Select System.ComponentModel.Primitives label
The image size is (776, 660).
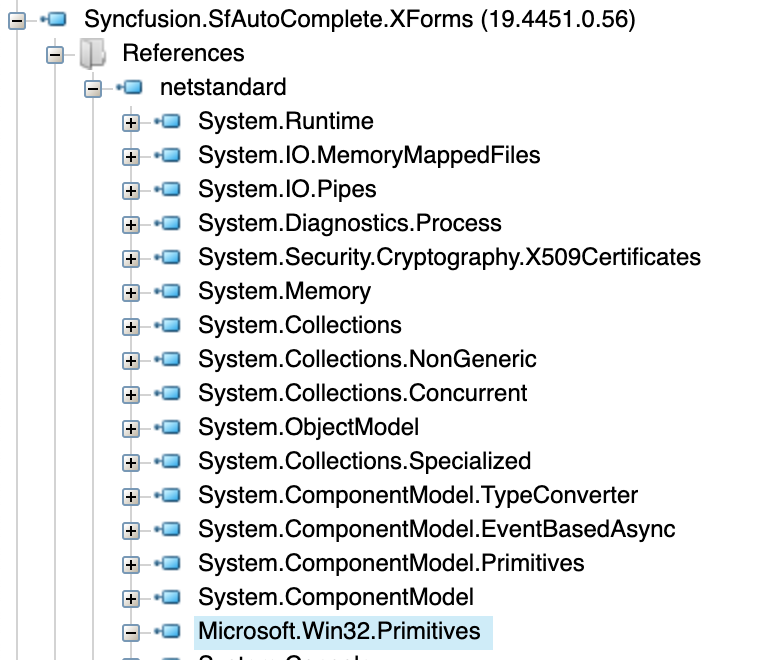pos(391,564)
